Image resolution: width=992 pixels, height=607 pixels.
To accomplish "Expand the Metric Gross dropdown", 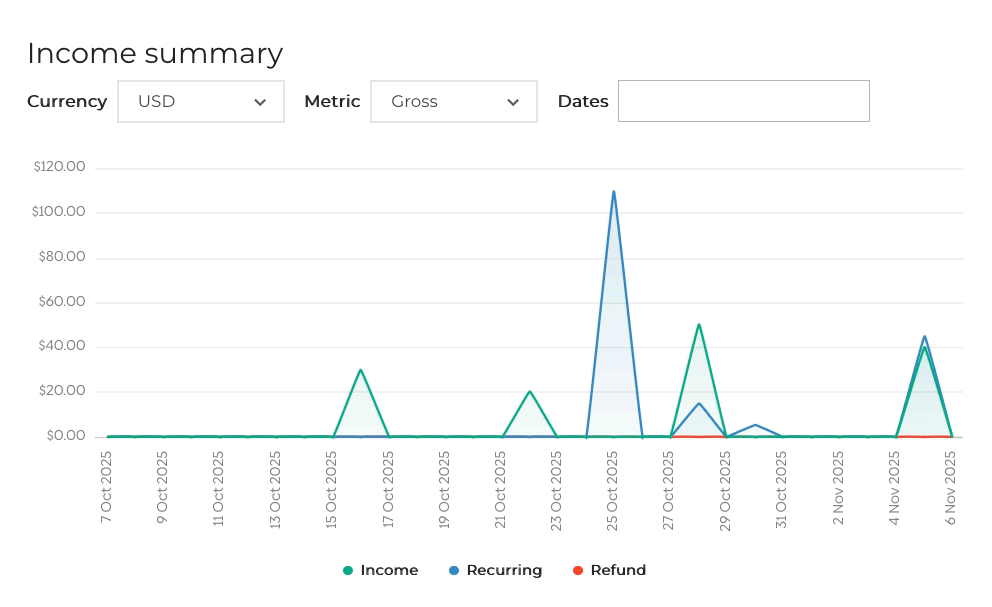I will tap(454, 101).
